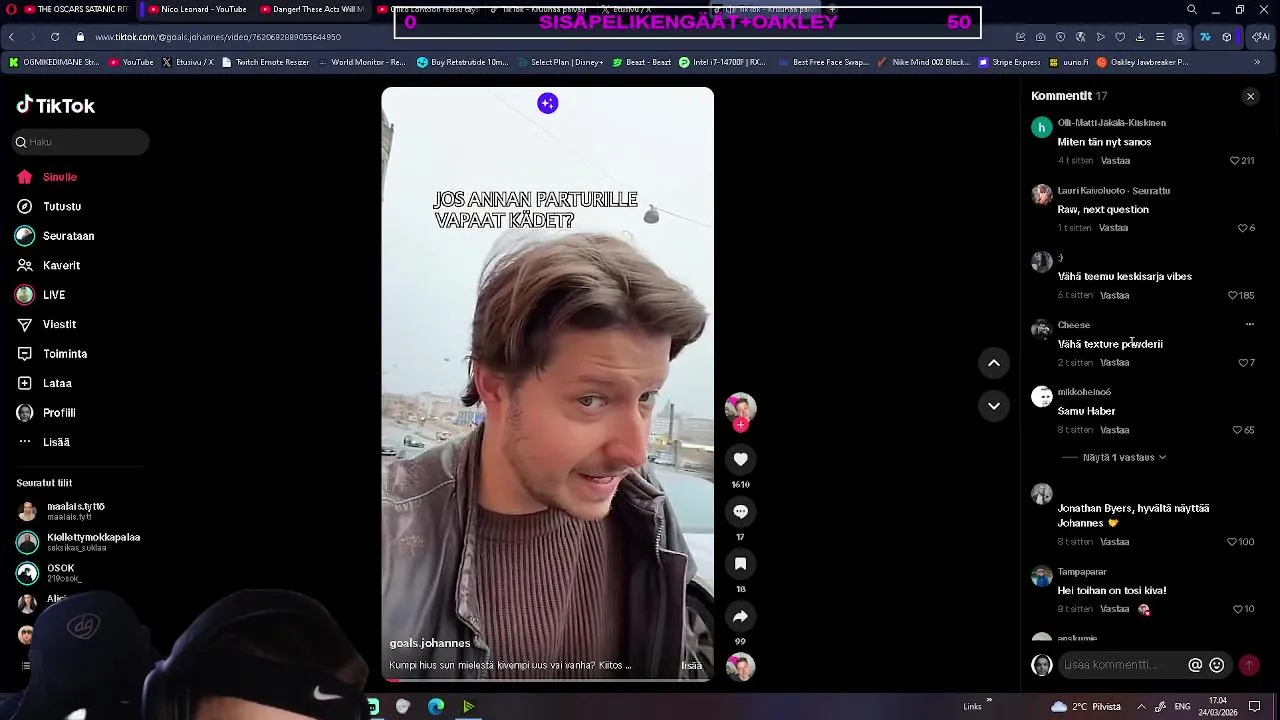The height and width of the screenshot is (720, 1280).
Task: Open the spinning sound disc thumbnail
Action: [x=740, y=666]
